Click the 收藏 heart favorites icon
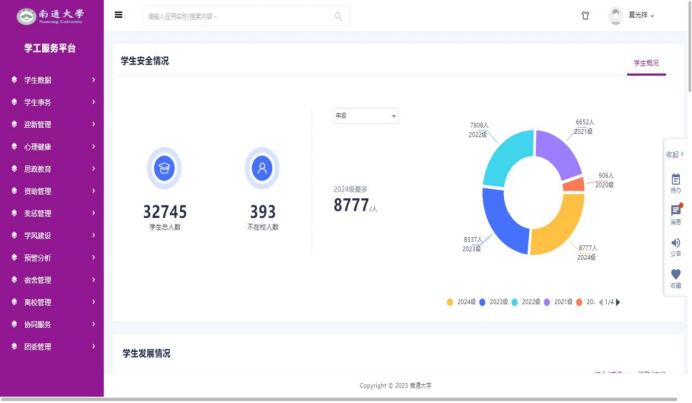This screenshot has height=403, width=692. [676, 278]
